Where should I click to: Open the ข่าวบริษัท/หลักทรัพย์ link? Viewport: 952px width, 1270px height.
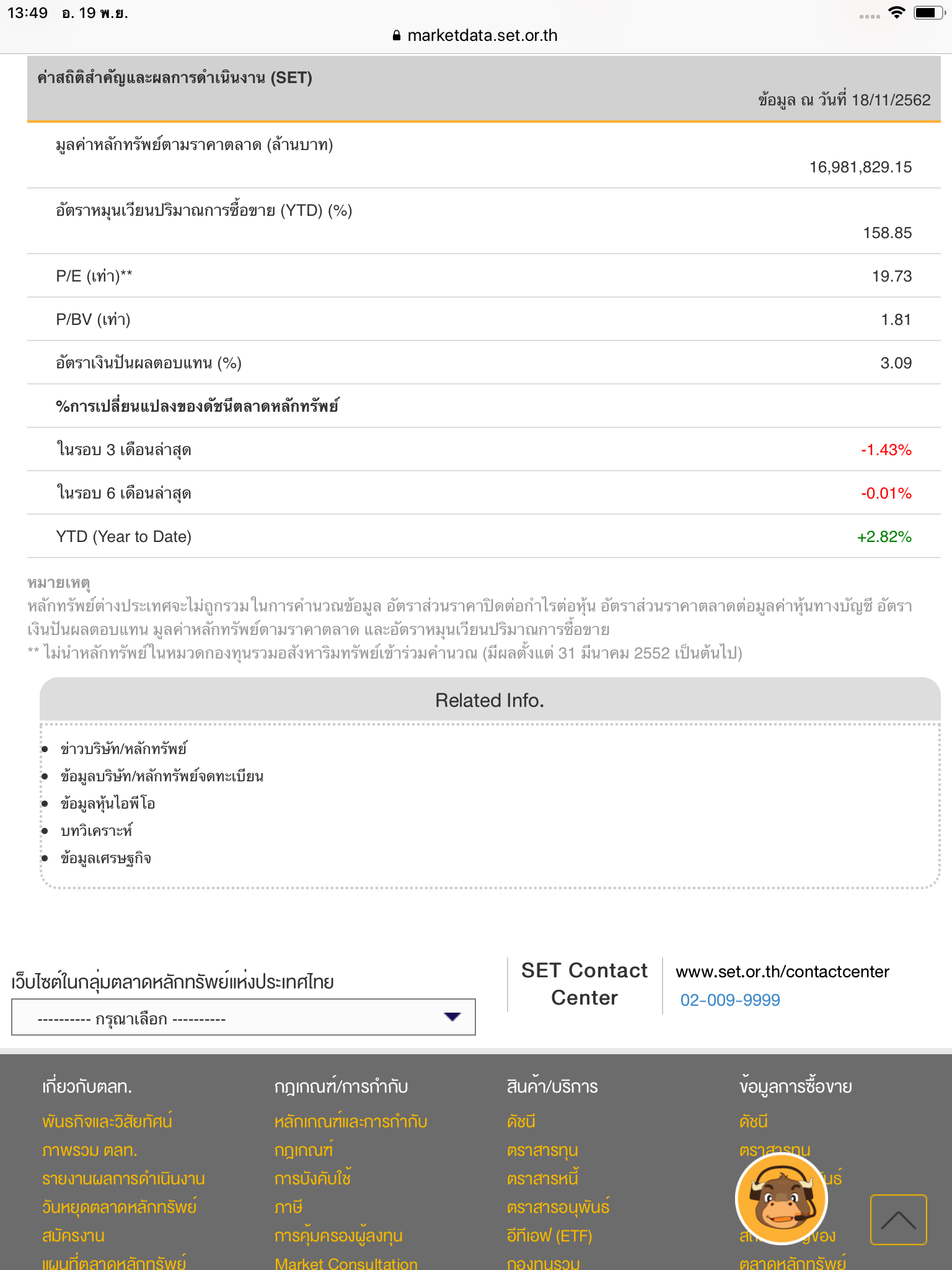click(x=123, y=749)
